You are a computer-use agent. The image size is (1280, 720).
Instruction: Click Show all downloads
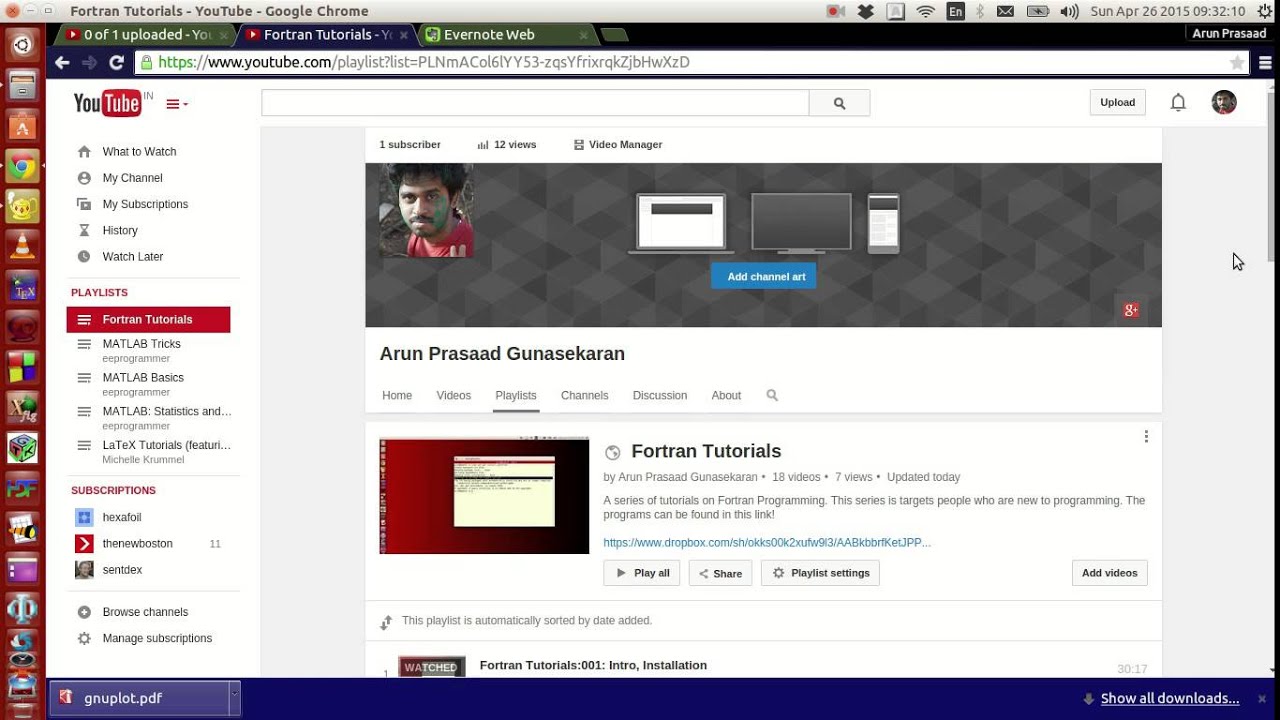point(1170,698)
